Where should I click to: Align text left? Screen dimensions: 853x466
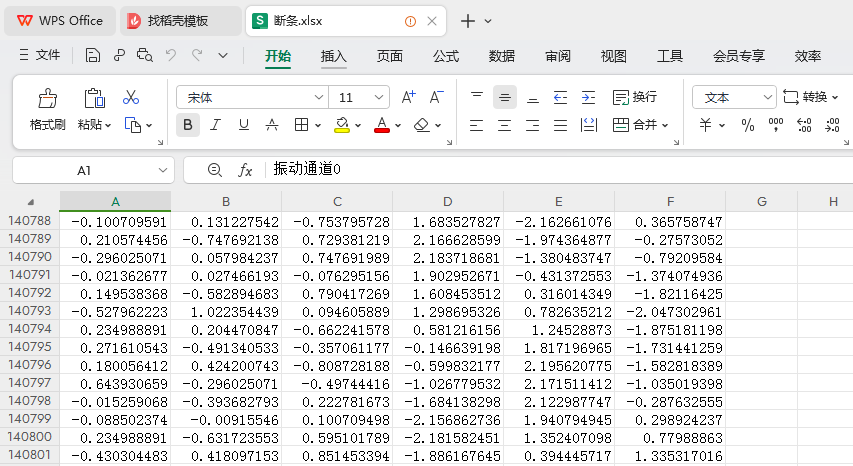(x=477, y=125)
